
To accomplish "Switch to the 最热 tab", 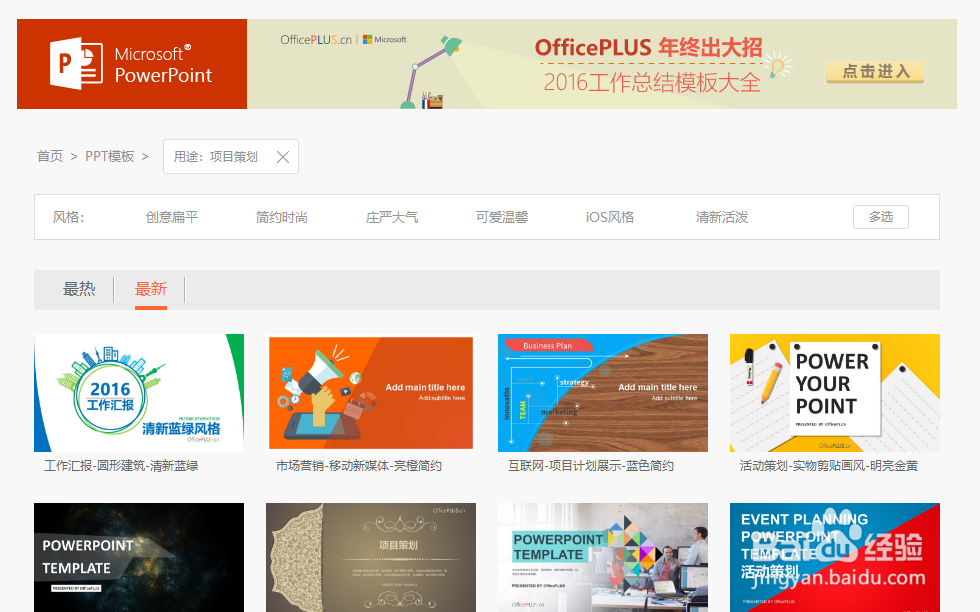I will pos(79,289).
